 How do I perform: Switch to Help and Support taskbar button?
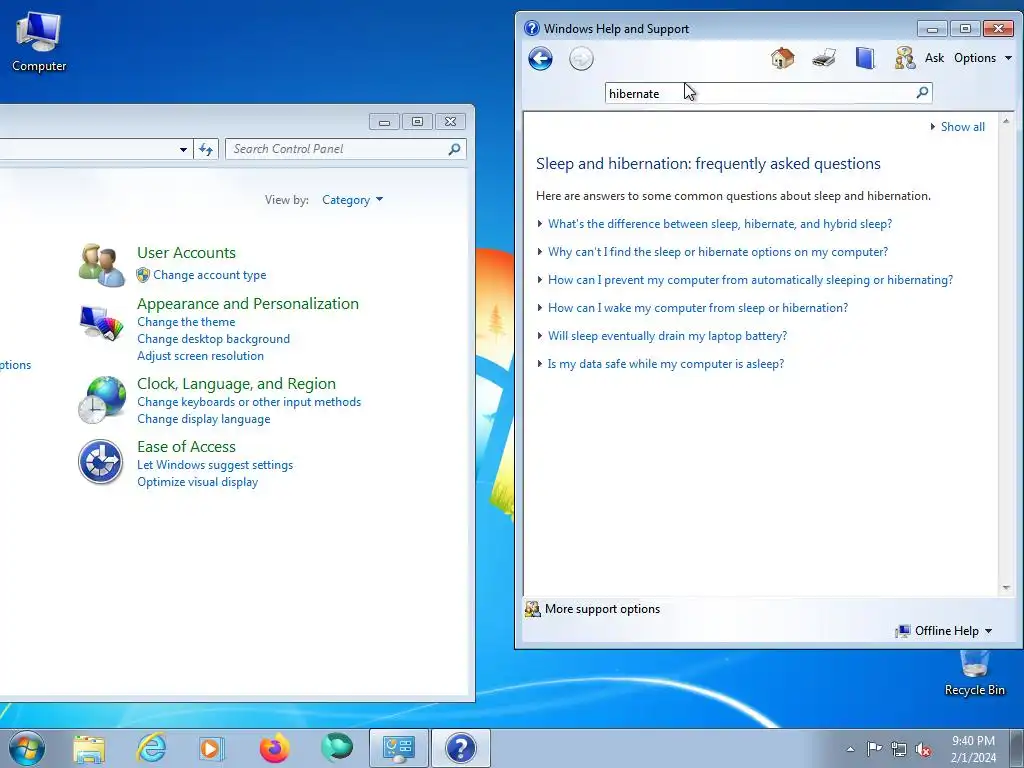tap(460, 748)
